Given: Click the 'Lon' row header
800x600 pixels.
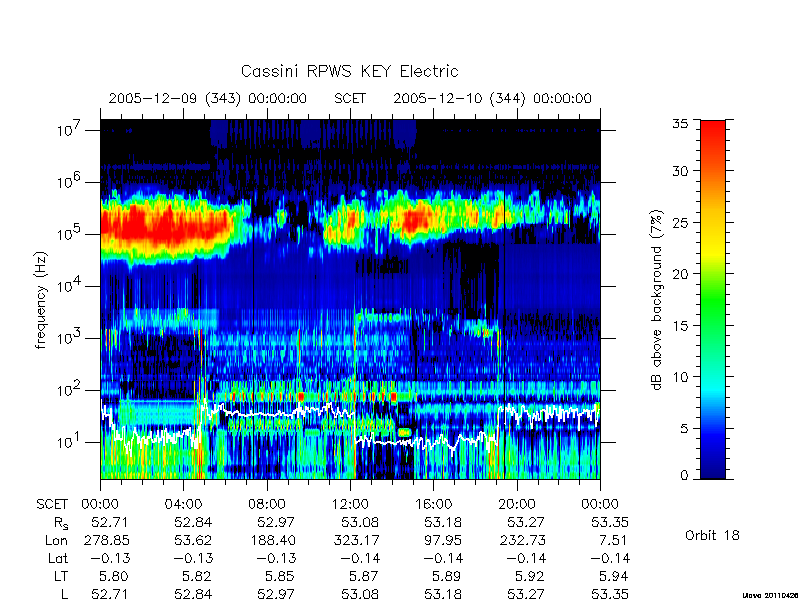Looking at the screenshot, I should pos(57,540).
